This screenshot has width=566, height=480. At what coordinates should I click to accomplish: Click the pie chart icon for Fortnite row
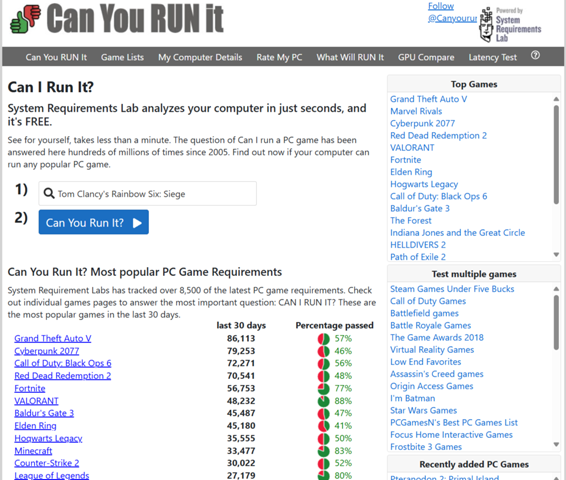coord(323,389)
